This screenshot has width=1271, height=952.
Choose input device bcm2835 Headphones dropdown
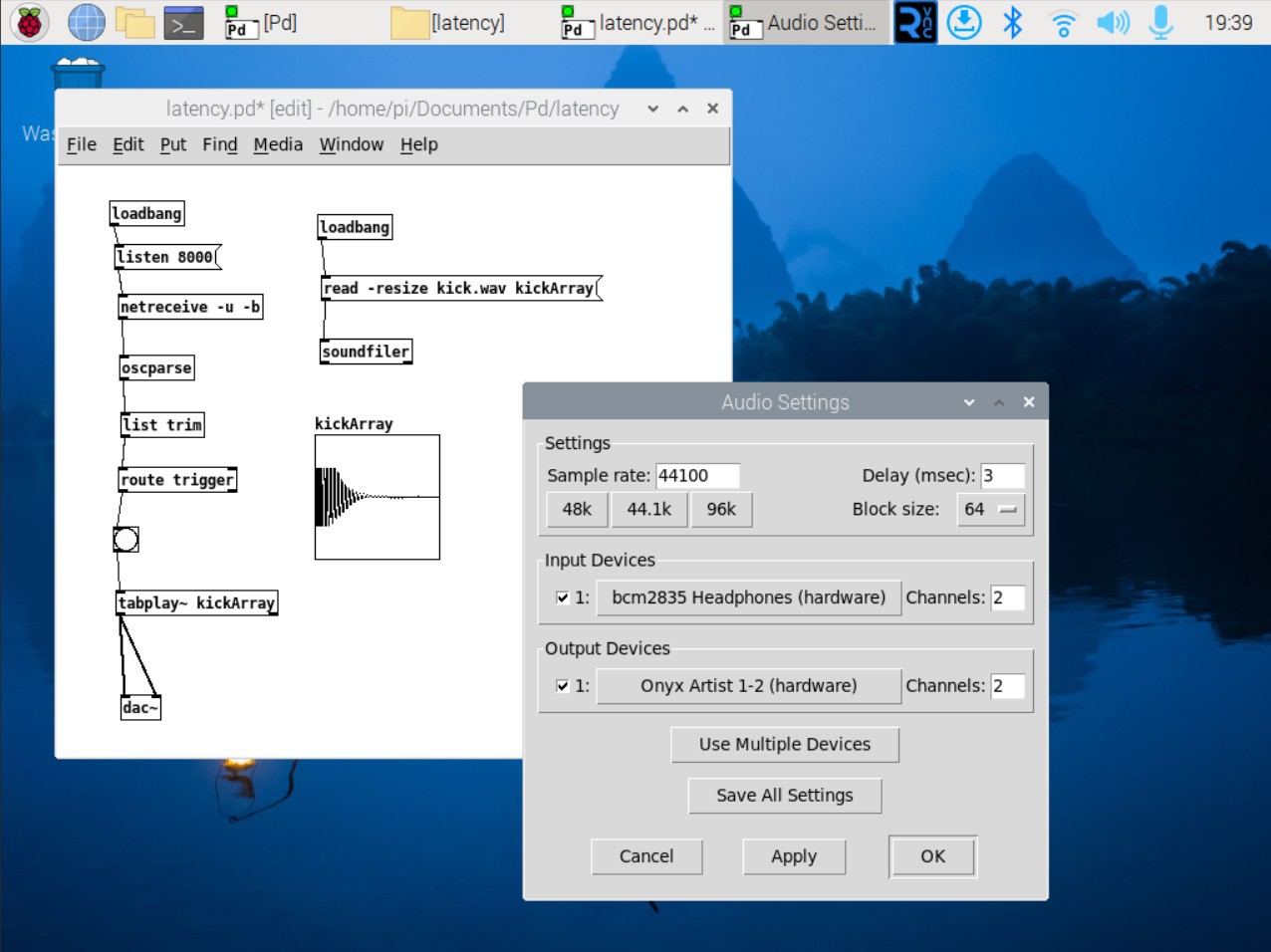point(748,597)
